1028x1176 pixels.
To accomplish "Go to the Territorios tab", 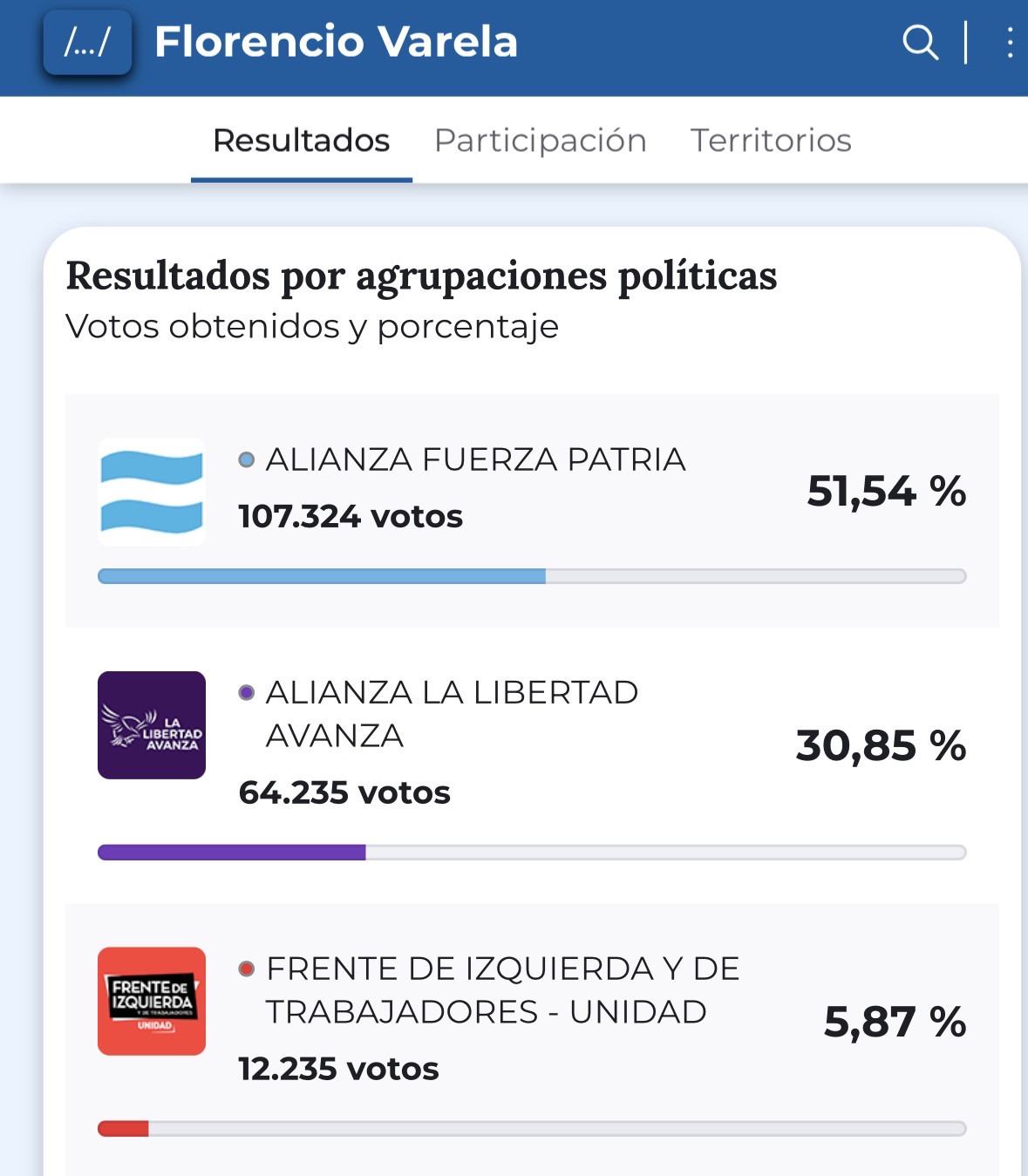I will (771, 140).
